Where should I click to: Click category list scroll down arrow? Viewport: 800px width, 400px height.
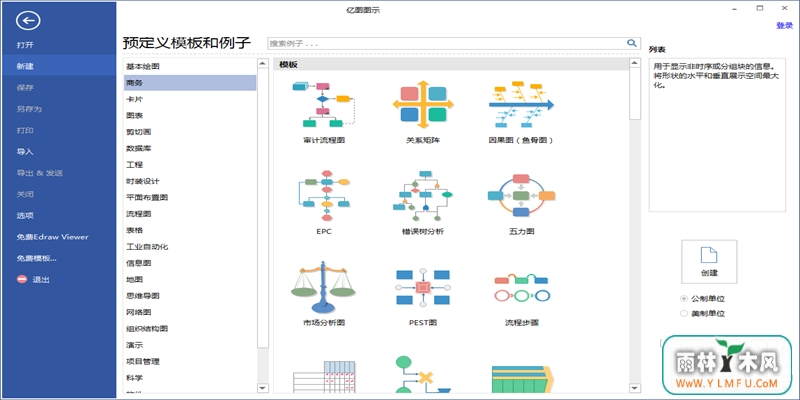[263, 388]
